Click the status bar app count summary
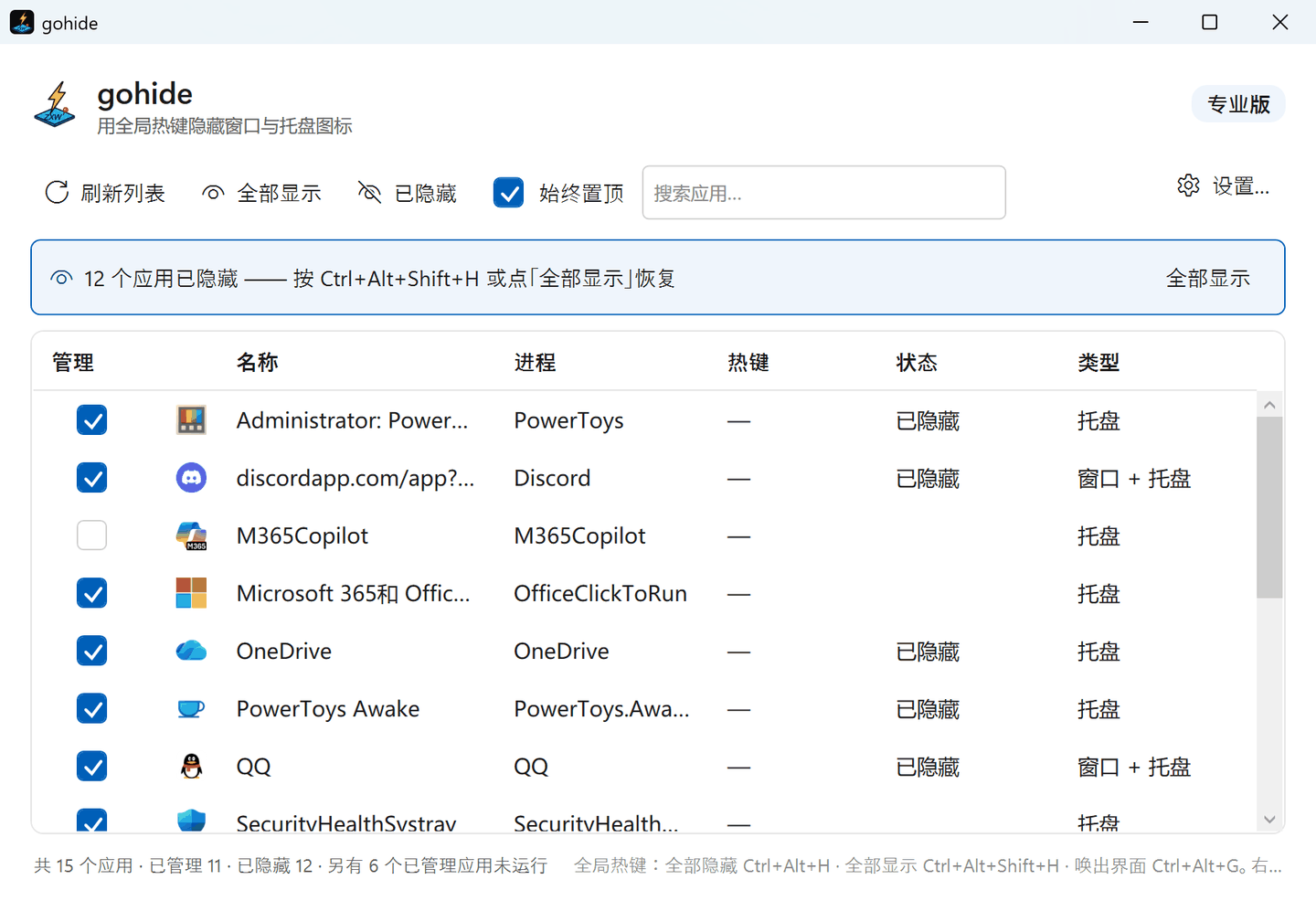This screenshot has width=1316, height=901. click(x=291, y=865)
